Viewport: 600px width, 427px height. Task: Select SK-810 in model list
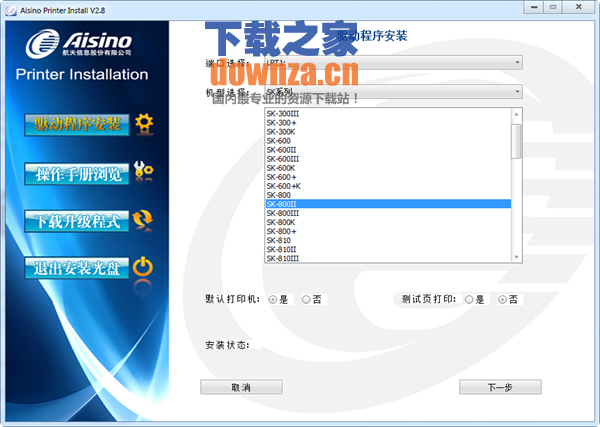pos(388,240)
